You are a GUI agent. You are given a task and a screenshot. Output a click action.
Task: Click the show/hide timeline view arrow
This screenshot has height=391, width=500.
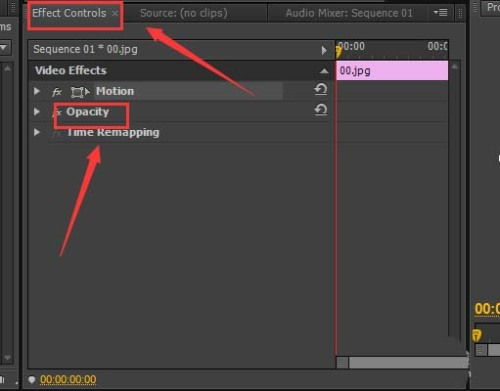point(324,50)
